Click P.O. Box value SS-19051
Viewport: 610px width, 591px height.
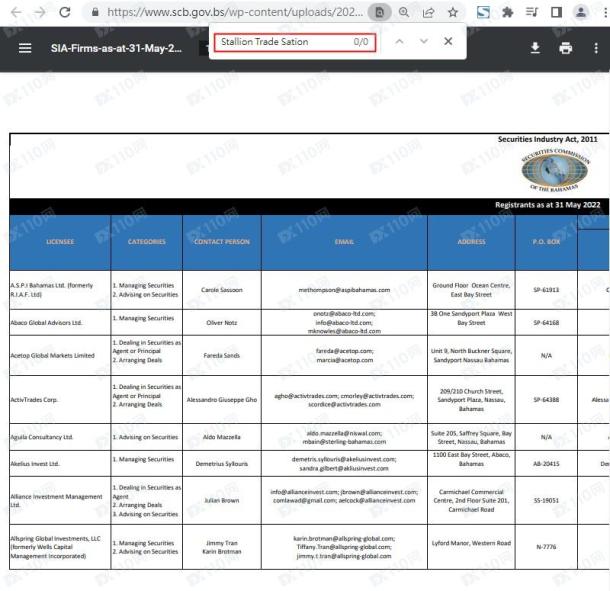tap(546, 501)
